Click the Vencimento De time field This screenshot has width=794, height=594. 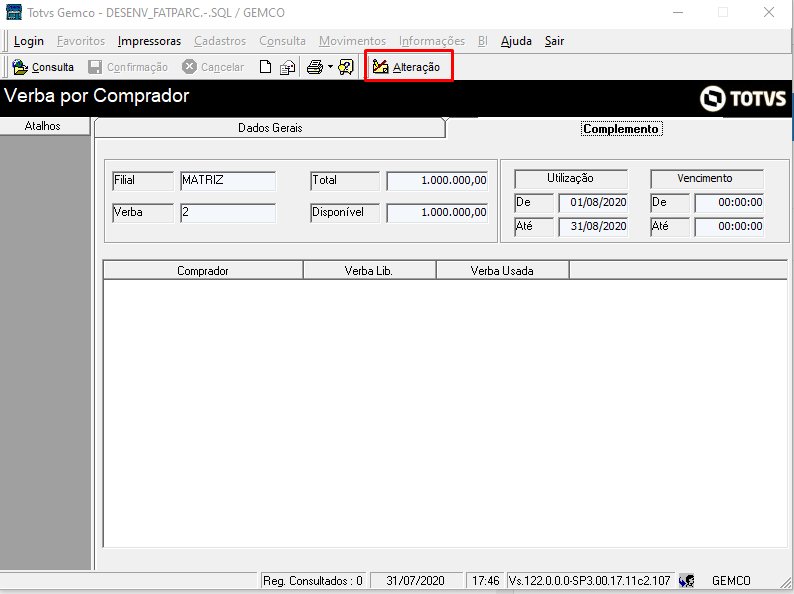click(729, 203)
